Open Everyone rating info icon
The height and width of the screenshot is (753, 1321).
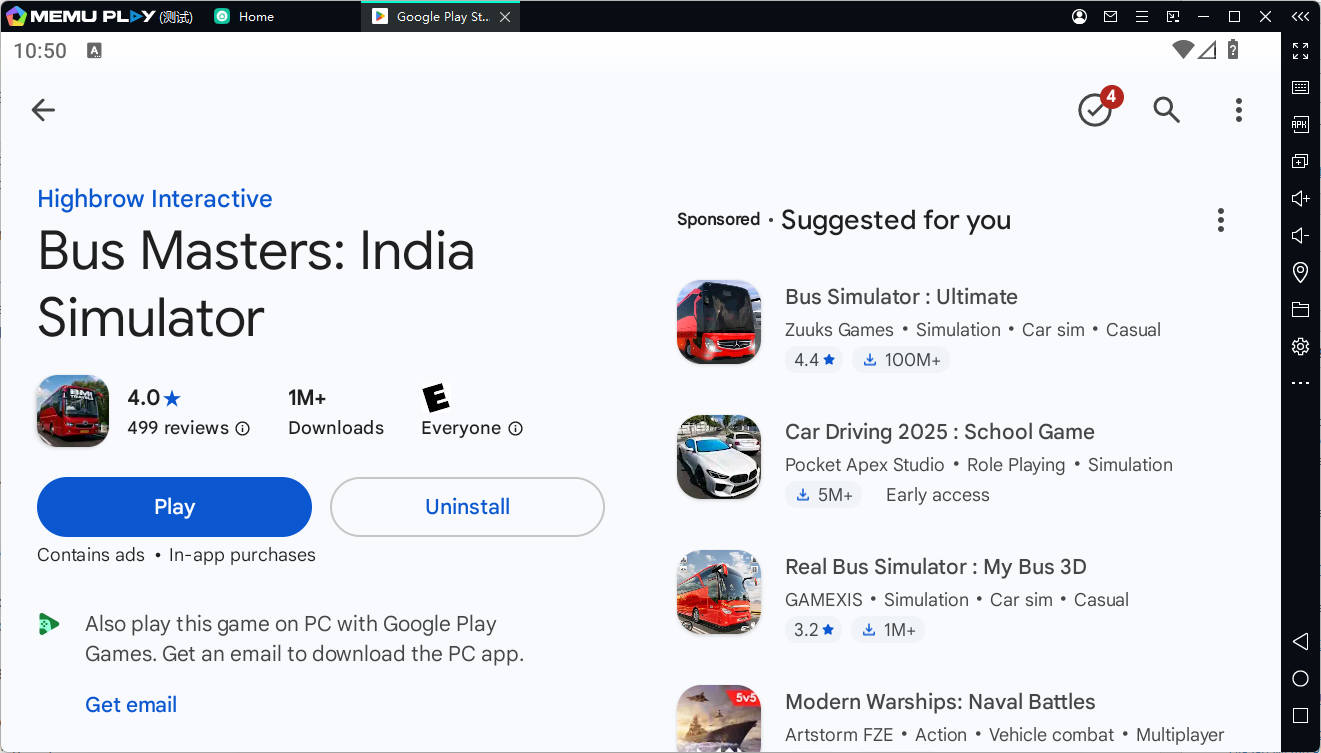[x=515, y=428]
